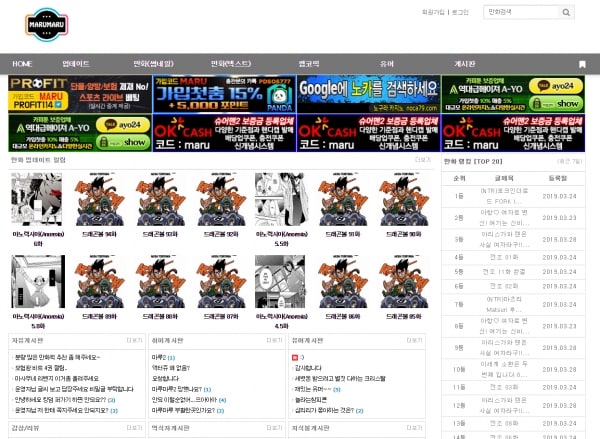Open the 드래곤볼 85화 thumbnail
Image resolution: width=600 pixels, height=439 pixels.
pos(404,282)
